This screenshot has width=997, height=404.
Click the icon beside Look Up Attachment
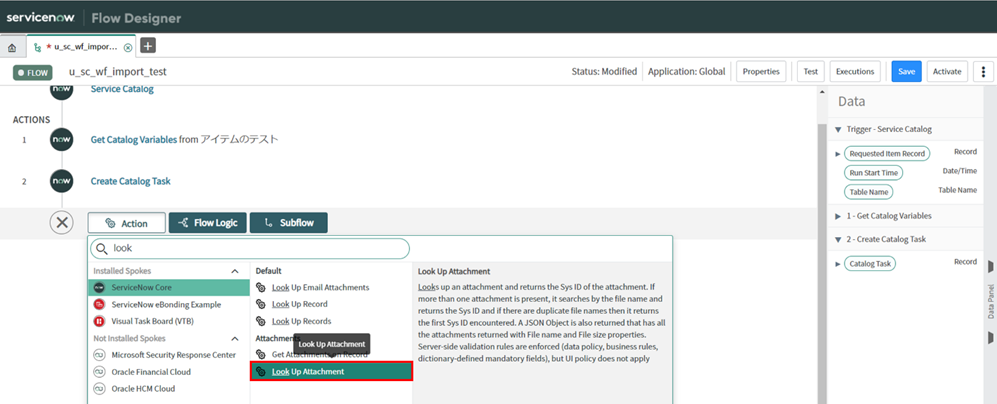point(261,372)
